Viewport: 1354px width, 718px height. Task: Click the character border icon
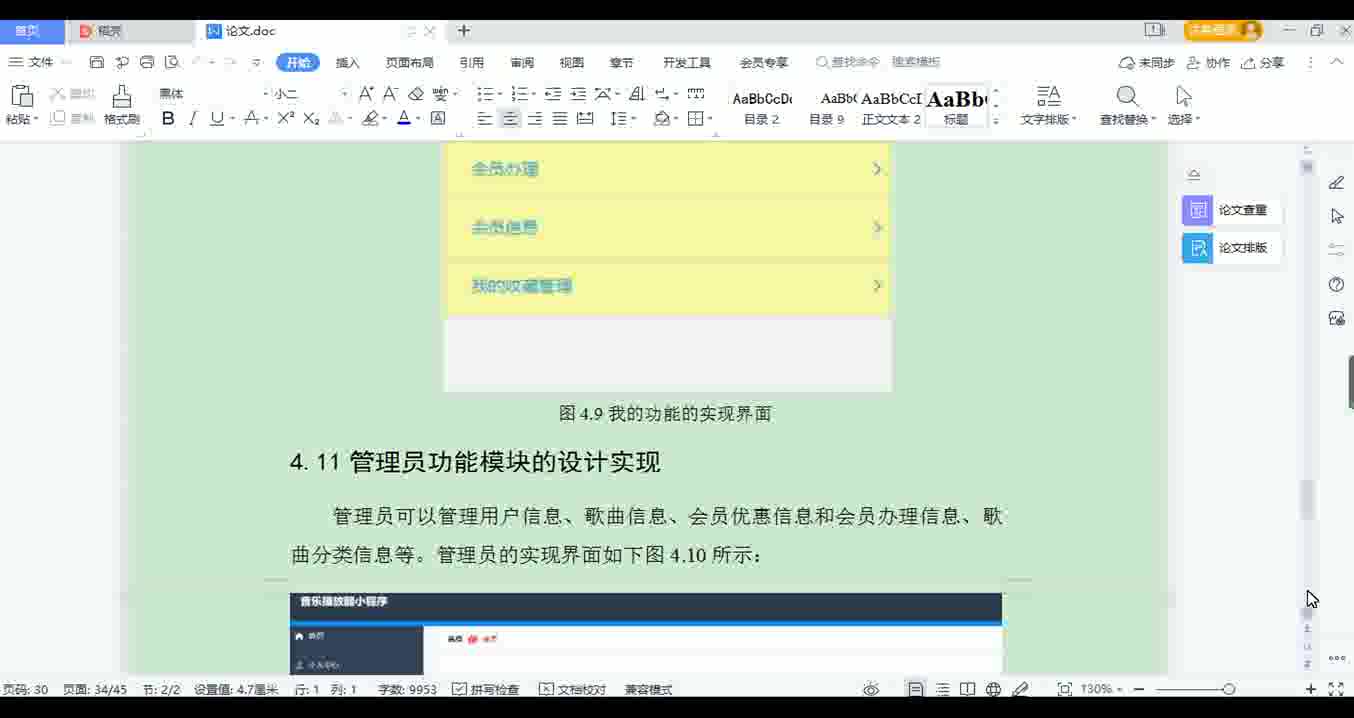point(438,118)
